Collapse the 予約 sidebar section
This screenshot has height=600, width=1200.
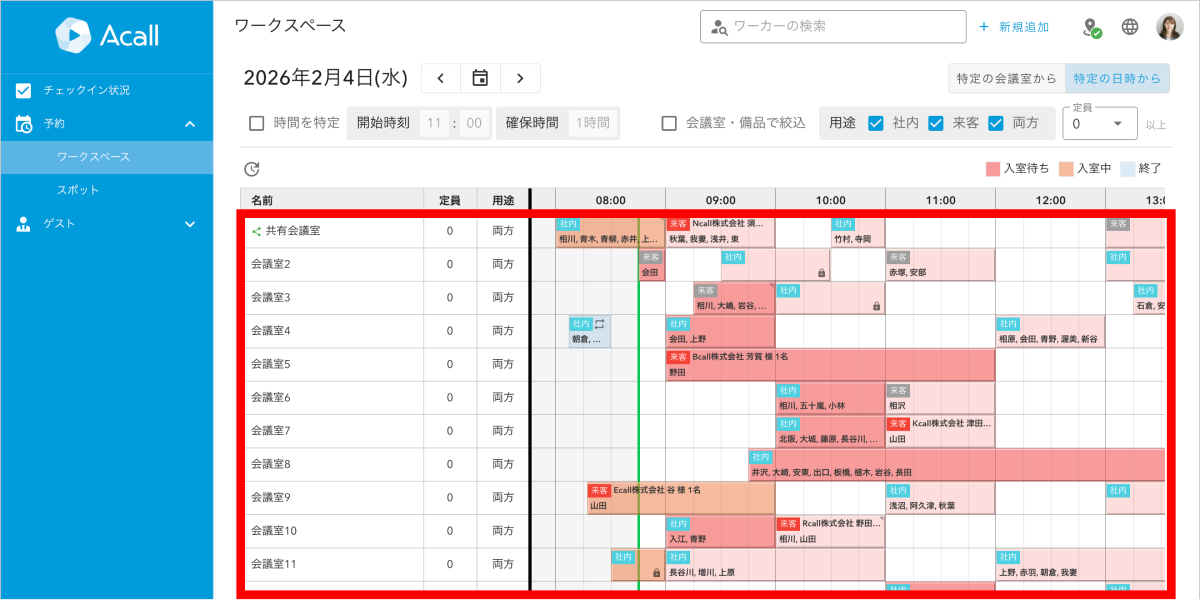(190, 124)
